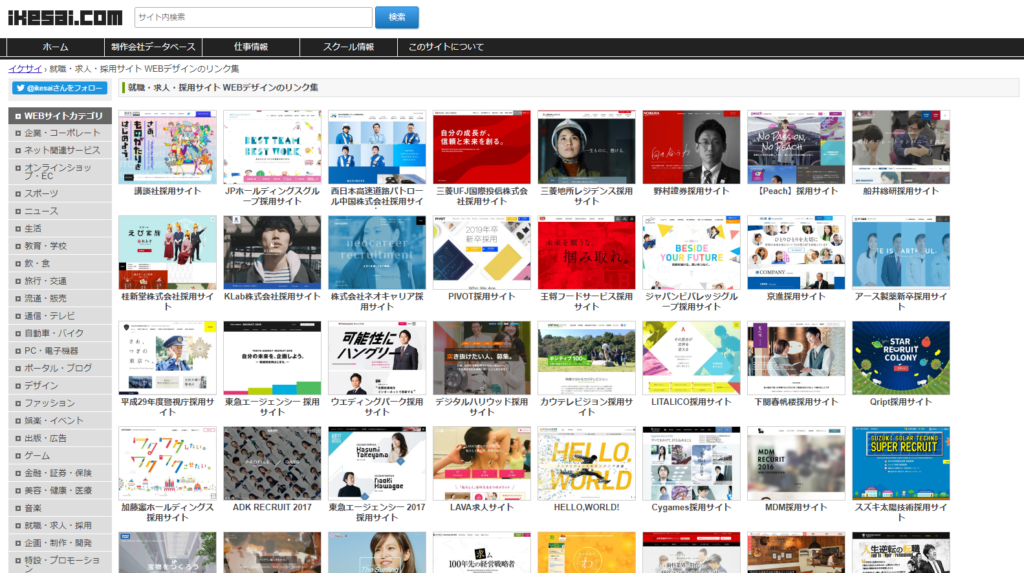Image resolution: width=1024 pixels, height=573 pixels.
Task: Open the 就職・求人・採用 sidebar category
Action: pyautogui.click(x=58, y=525)
